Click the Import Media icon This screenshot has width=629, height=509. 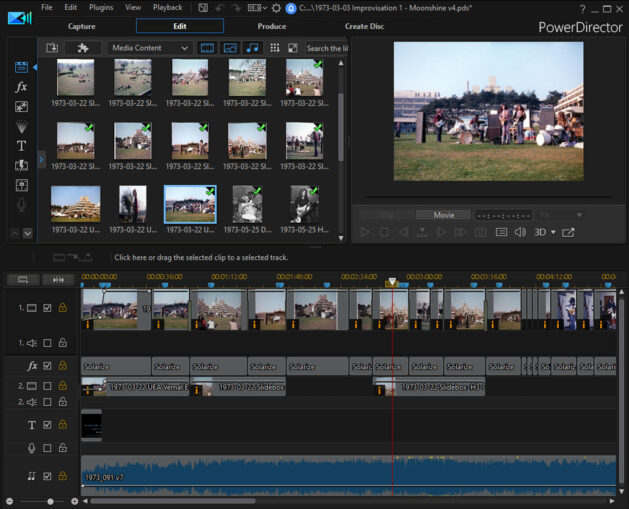coord(52,48)
